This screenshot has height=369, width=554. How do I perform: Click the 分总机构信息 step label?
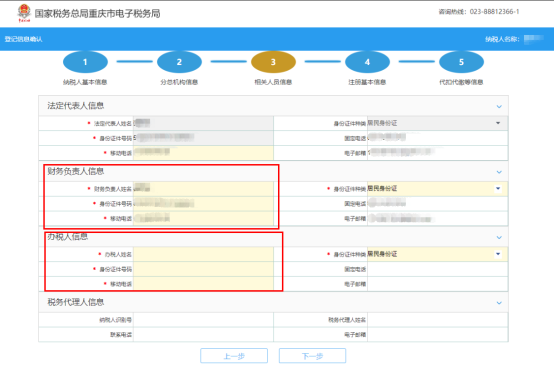179,82
